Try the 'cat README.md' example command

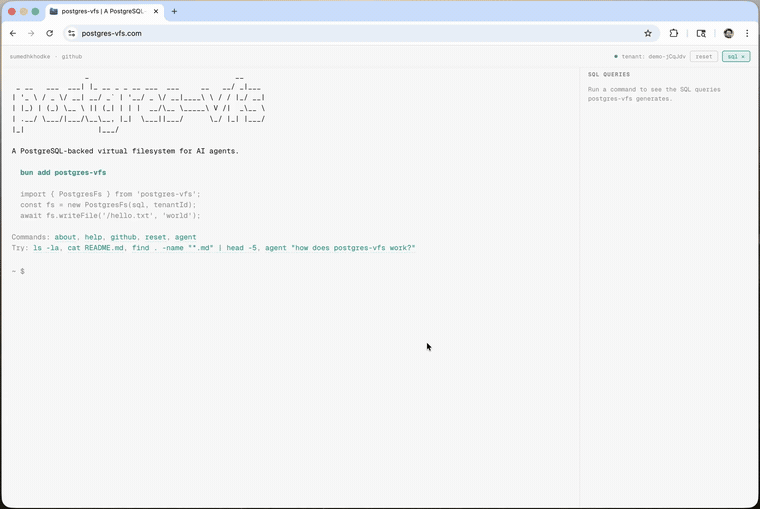(x=95, y=248)
